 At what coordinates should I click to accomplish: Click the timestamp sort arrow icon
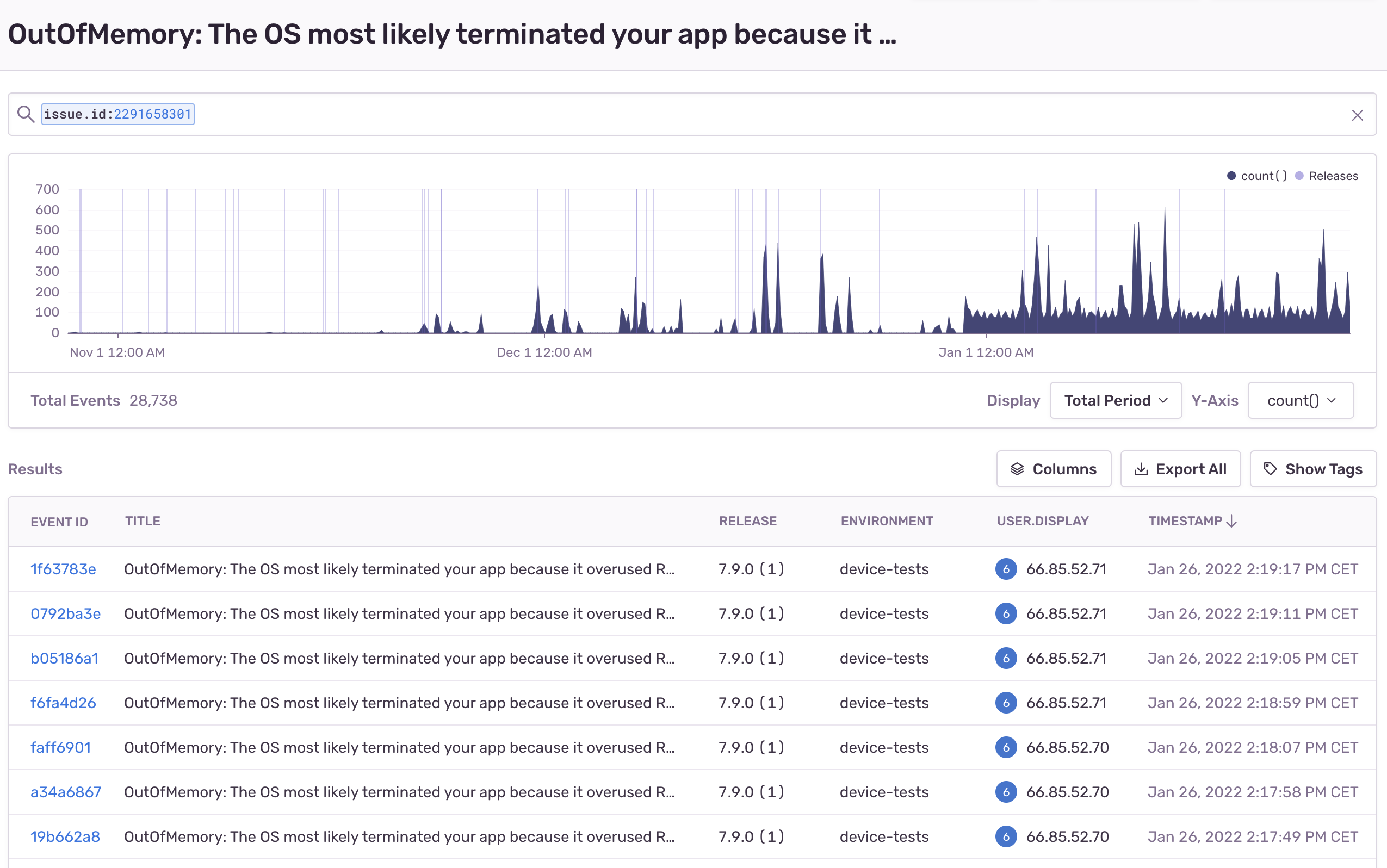point(1232,521)
